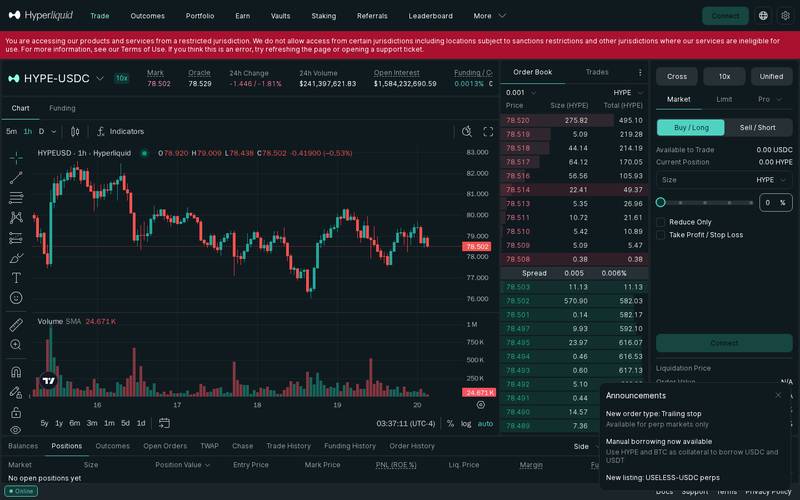800x500 pixels.
Task: Click the size percentage input field
Action: point(776,203)
